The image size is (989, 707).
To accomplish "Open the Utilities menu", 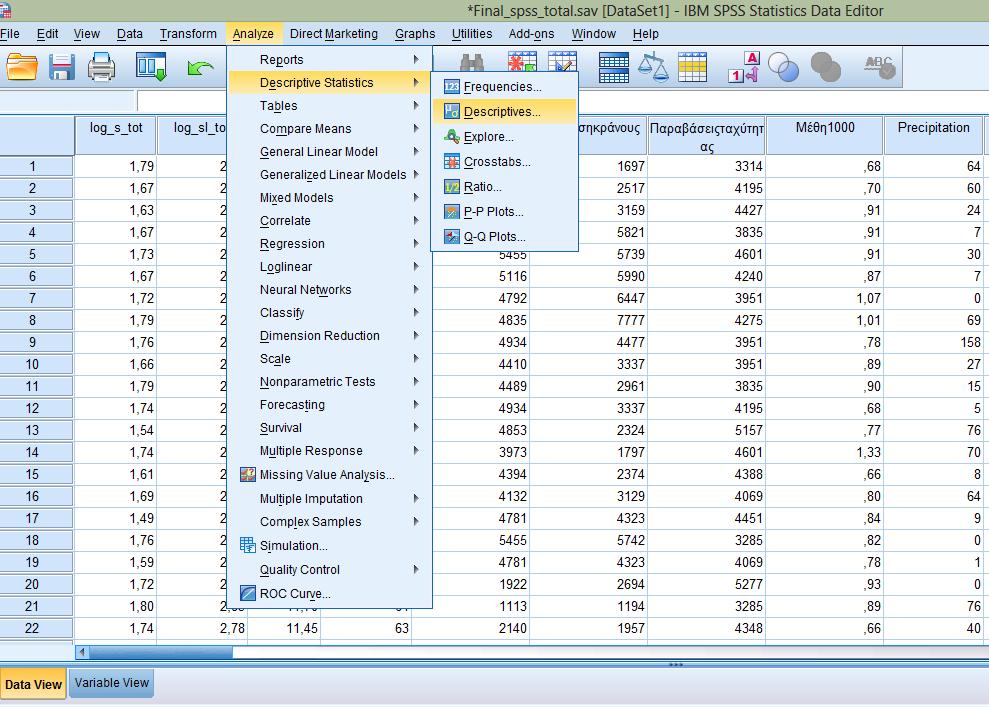I will [x=472, y=33].
